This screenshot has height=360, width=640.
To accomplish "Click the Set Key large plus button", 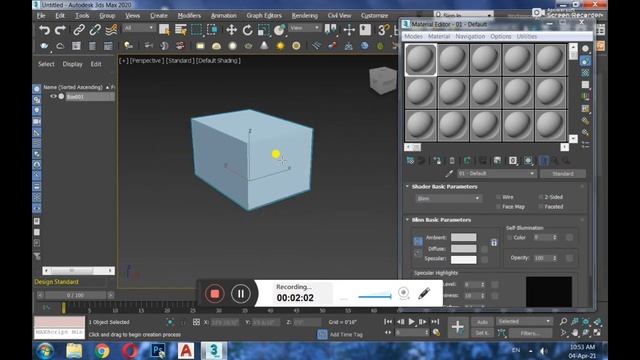I will 458,327.
